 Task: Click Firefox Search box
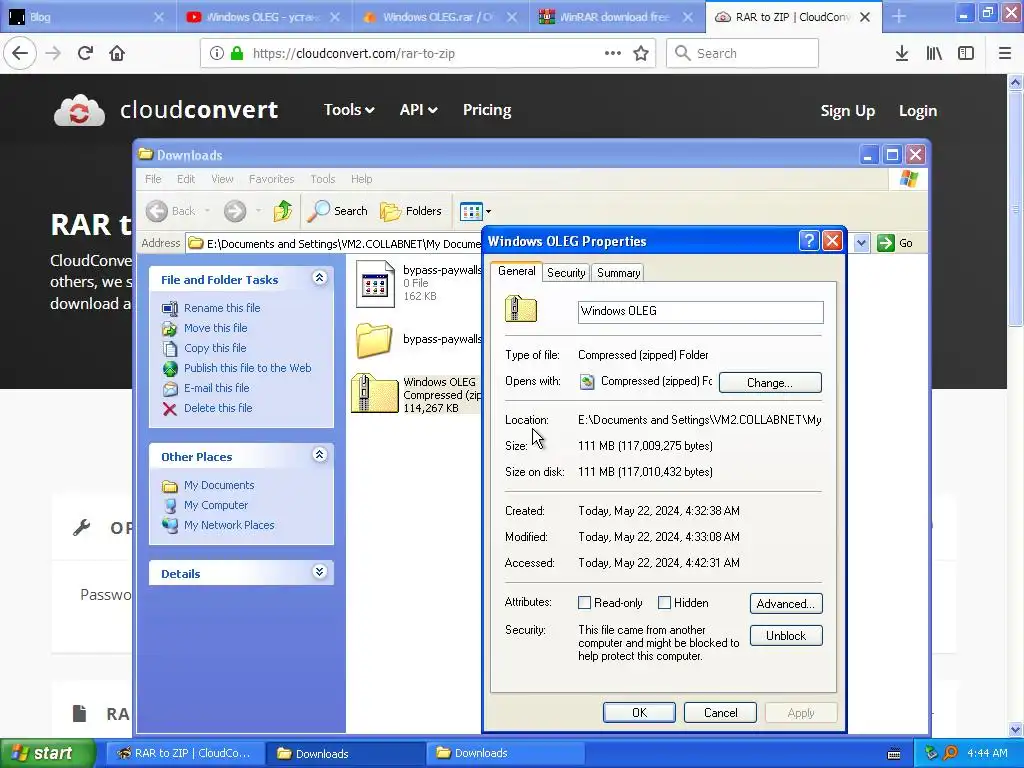tap(743, 53)
